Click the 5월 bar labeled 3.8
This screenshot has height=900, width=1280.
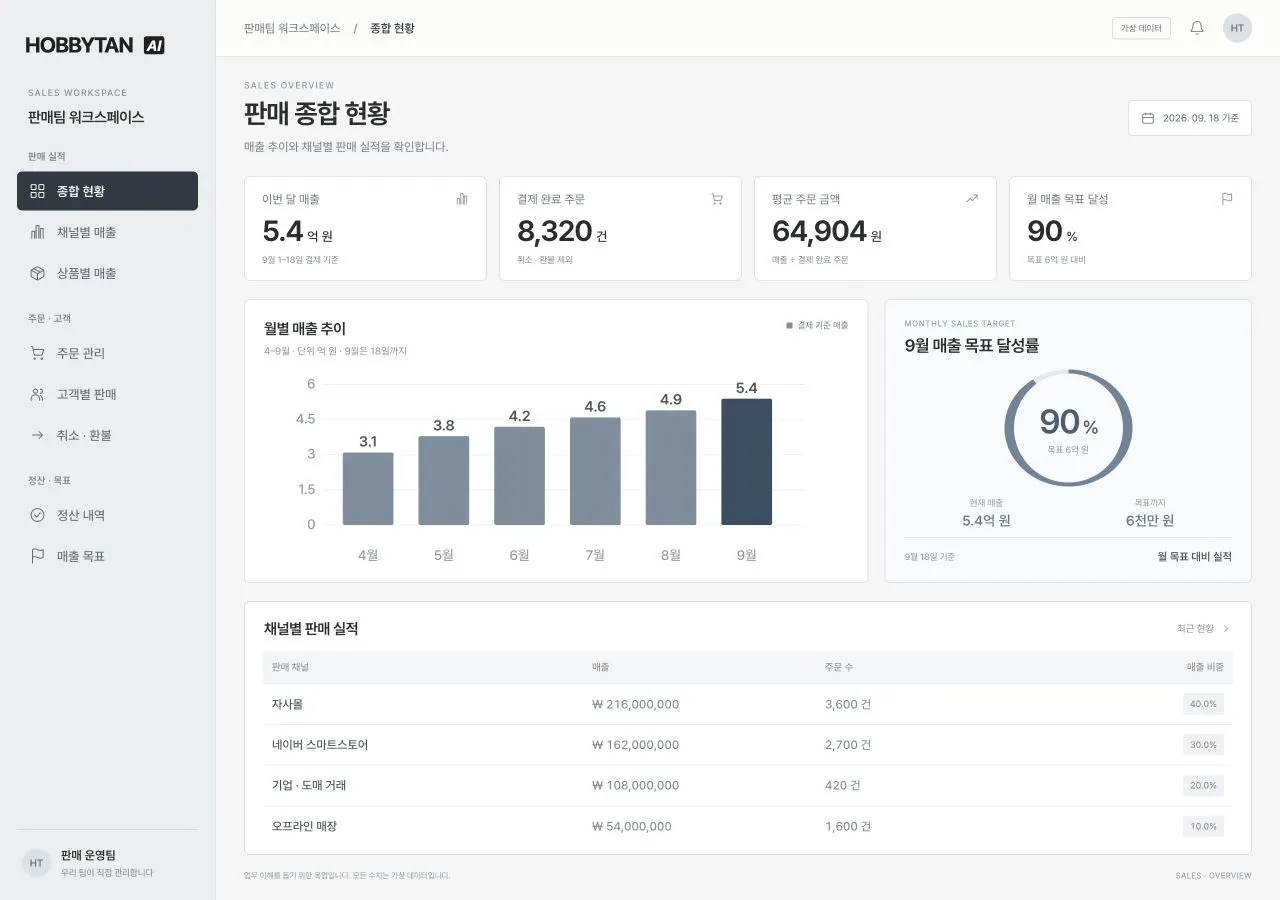pos(443,480)
